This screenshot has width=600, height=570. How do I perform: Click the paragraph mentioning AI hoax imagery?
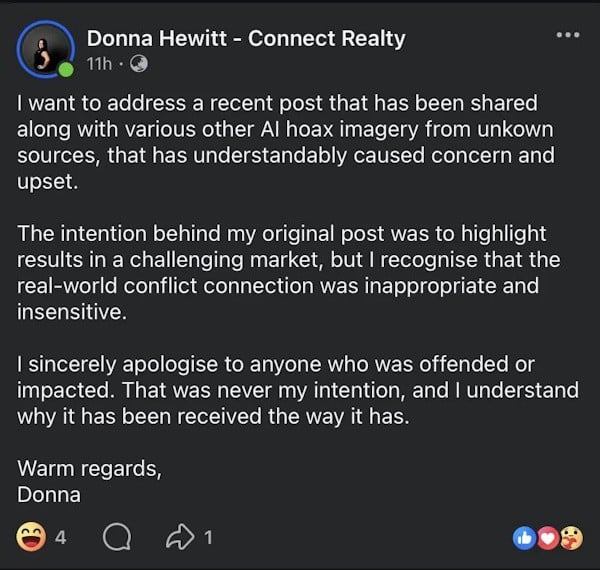(x=285, y=142)
